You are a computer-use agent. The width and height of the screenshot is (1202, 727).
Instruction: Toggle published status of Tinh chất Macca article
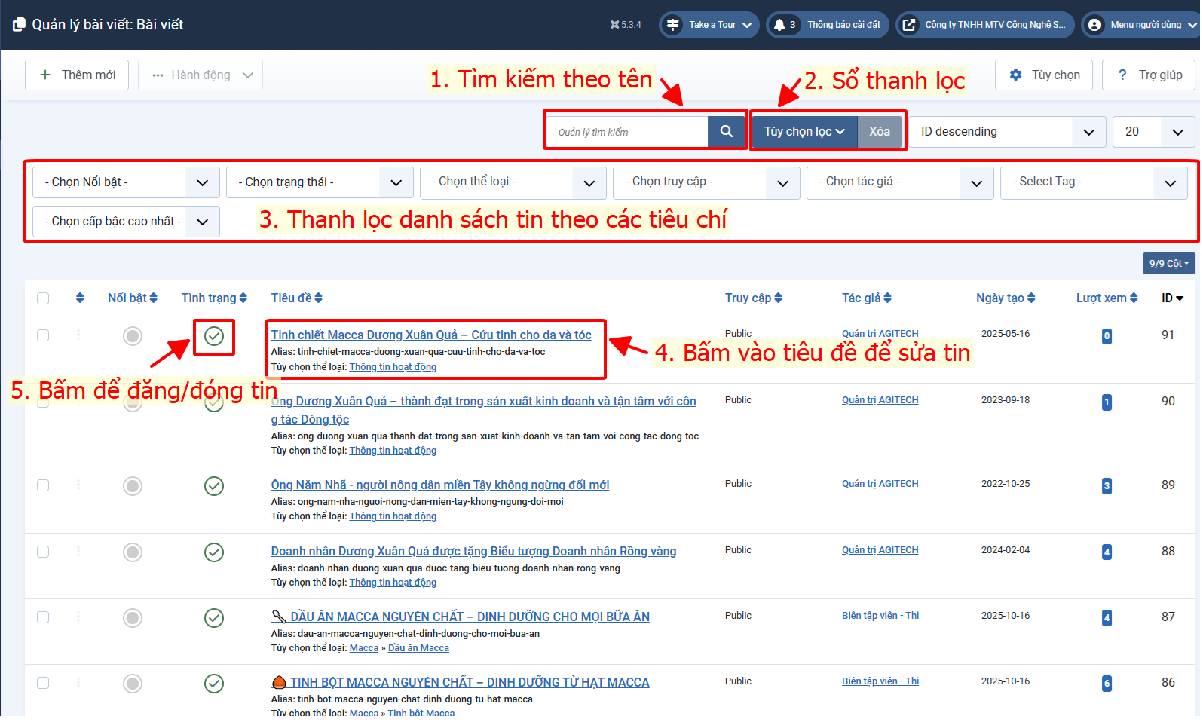[213, 336]
